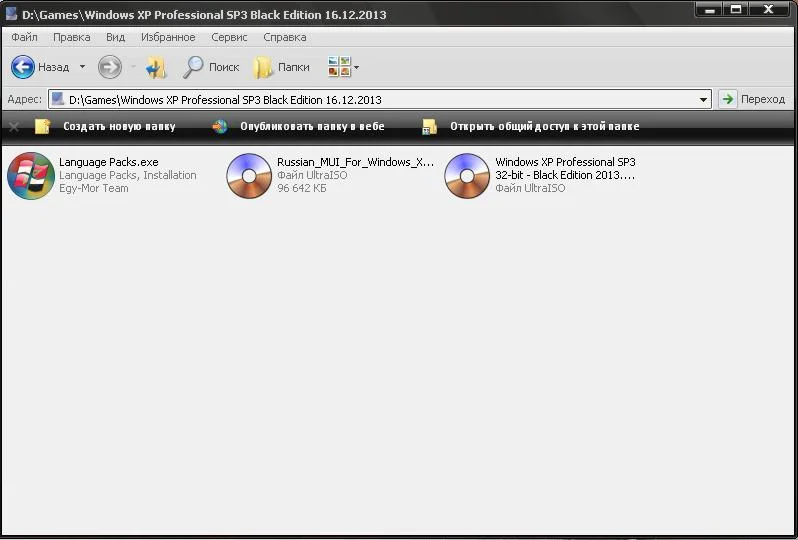The width and height of the screenshot is (798, 540).
Task: Click the Back arrow icon
Action: coord(22,67)
